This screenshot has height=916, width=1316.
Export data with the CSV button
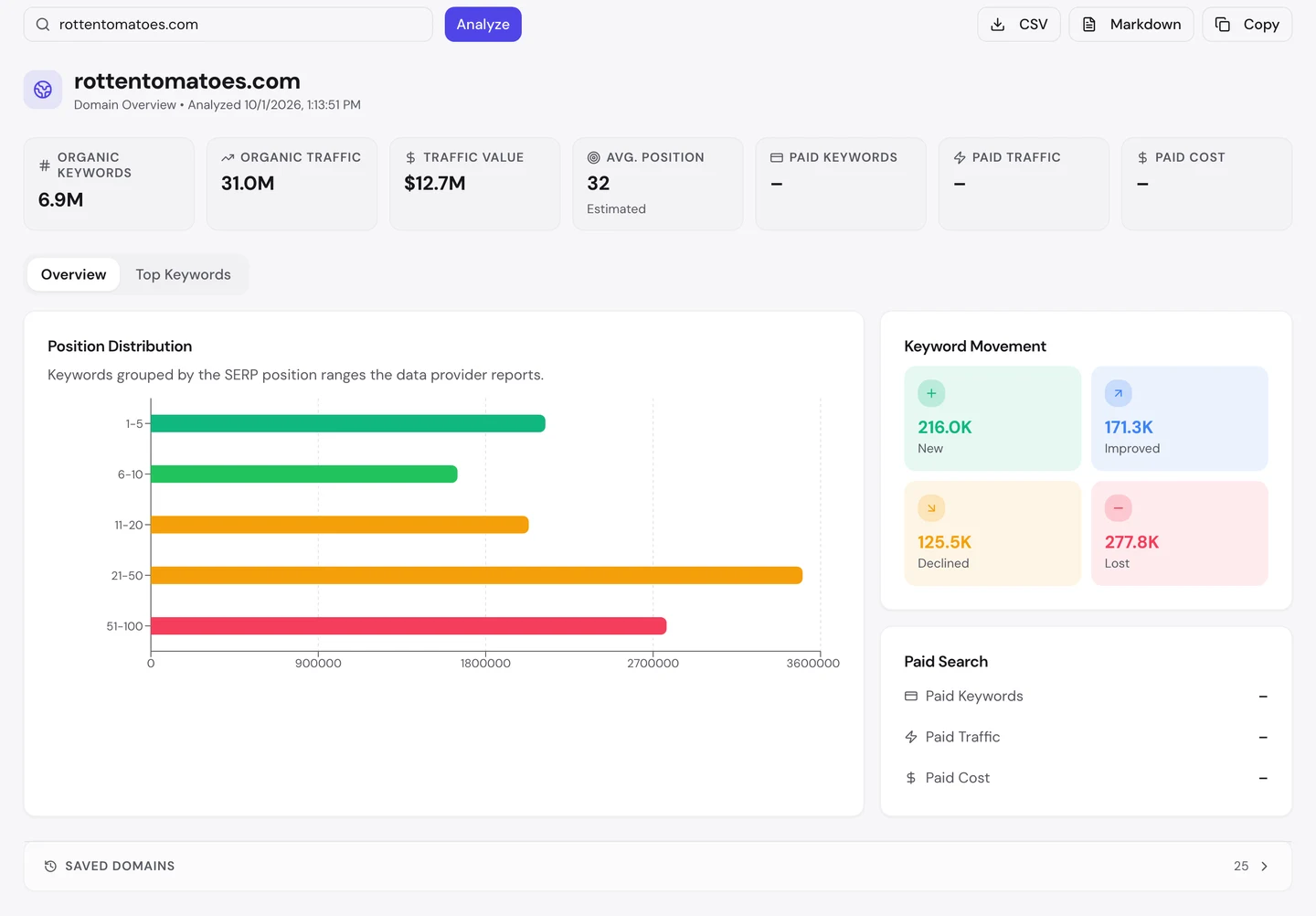(1019, 25)
